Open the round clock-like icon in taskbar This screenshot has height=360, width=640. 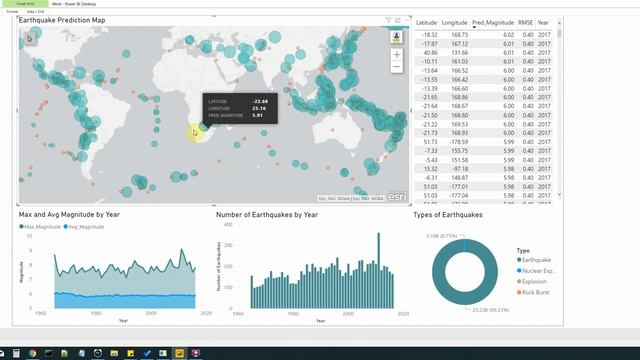tap(98, 353)
